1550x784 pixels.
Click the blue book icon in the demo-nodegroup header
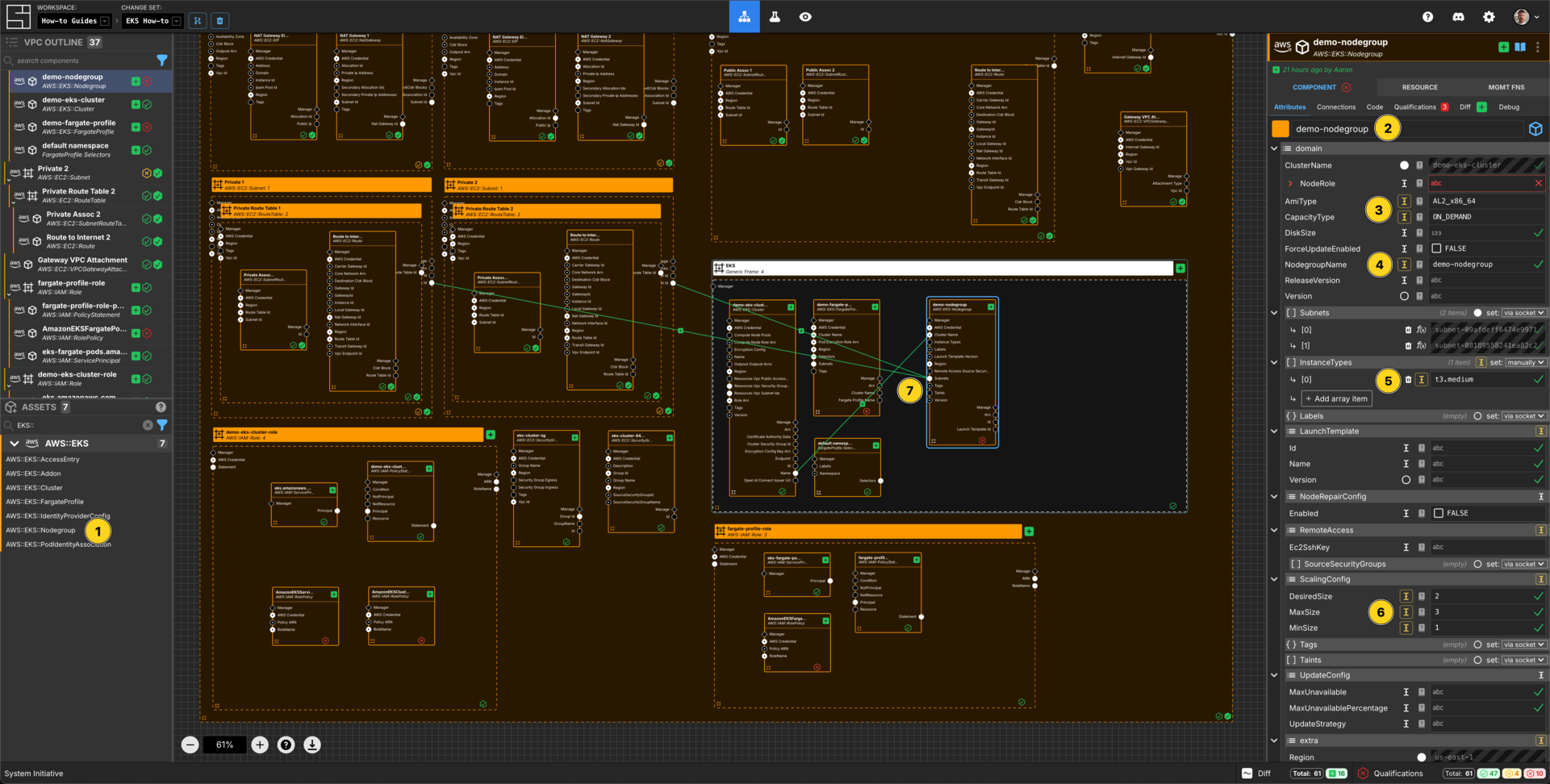pyautogui.click(x=1520, y=47)
